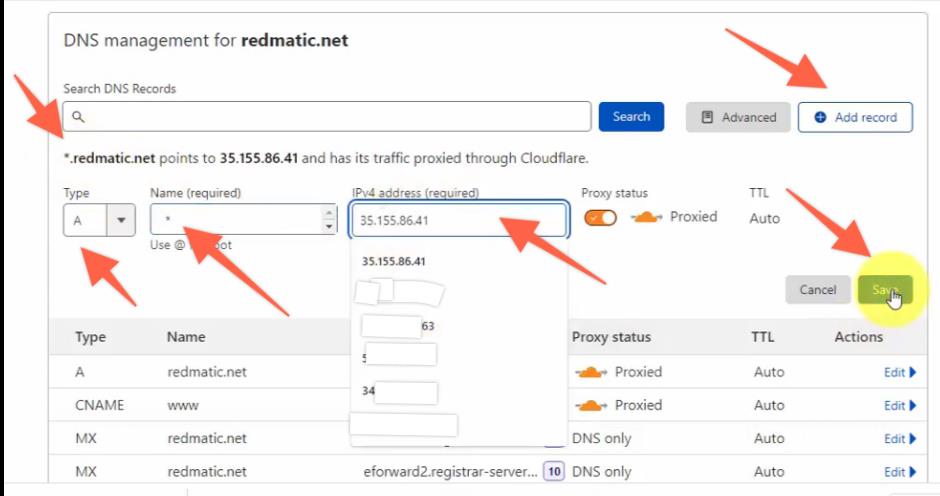Click Edit on the A redmatic.net row
940x496 pixels.
click(x=900, y=372)
